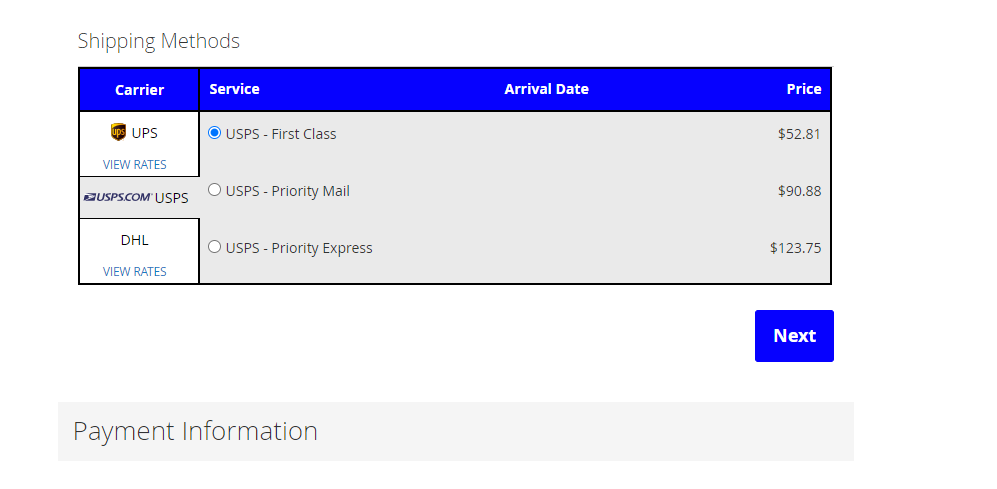Click the Next button
The width and height of the screenshot is (997, 489).
tap(794, 336)
